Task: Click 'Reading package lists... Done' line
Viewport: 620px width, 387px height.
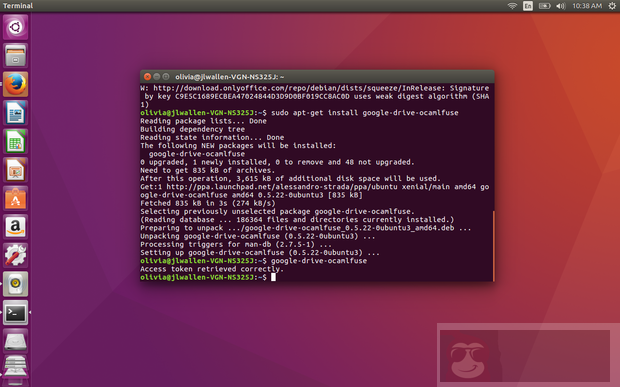Action: click(203, 121)
